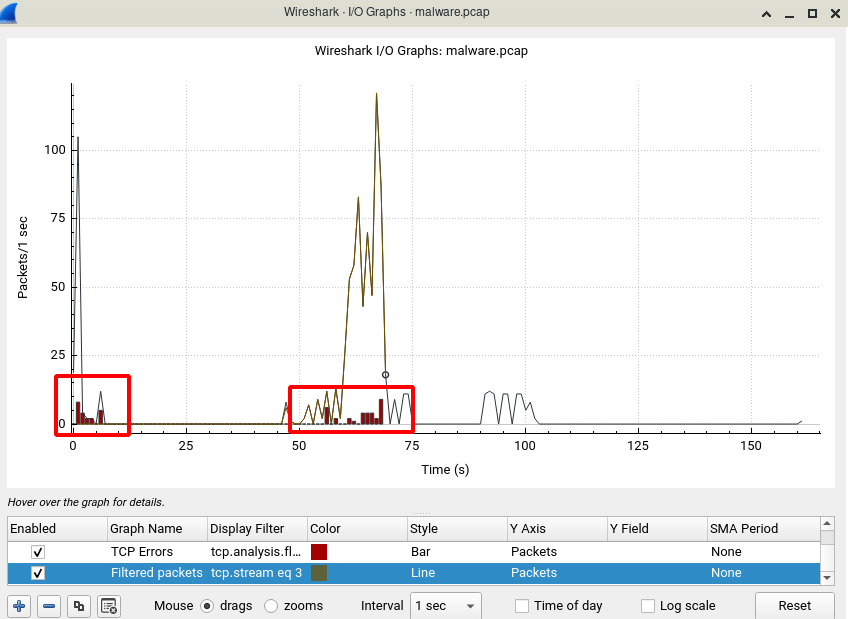848x619 pixels.
Task: Turn on Log scale
Action: [648, 605]
